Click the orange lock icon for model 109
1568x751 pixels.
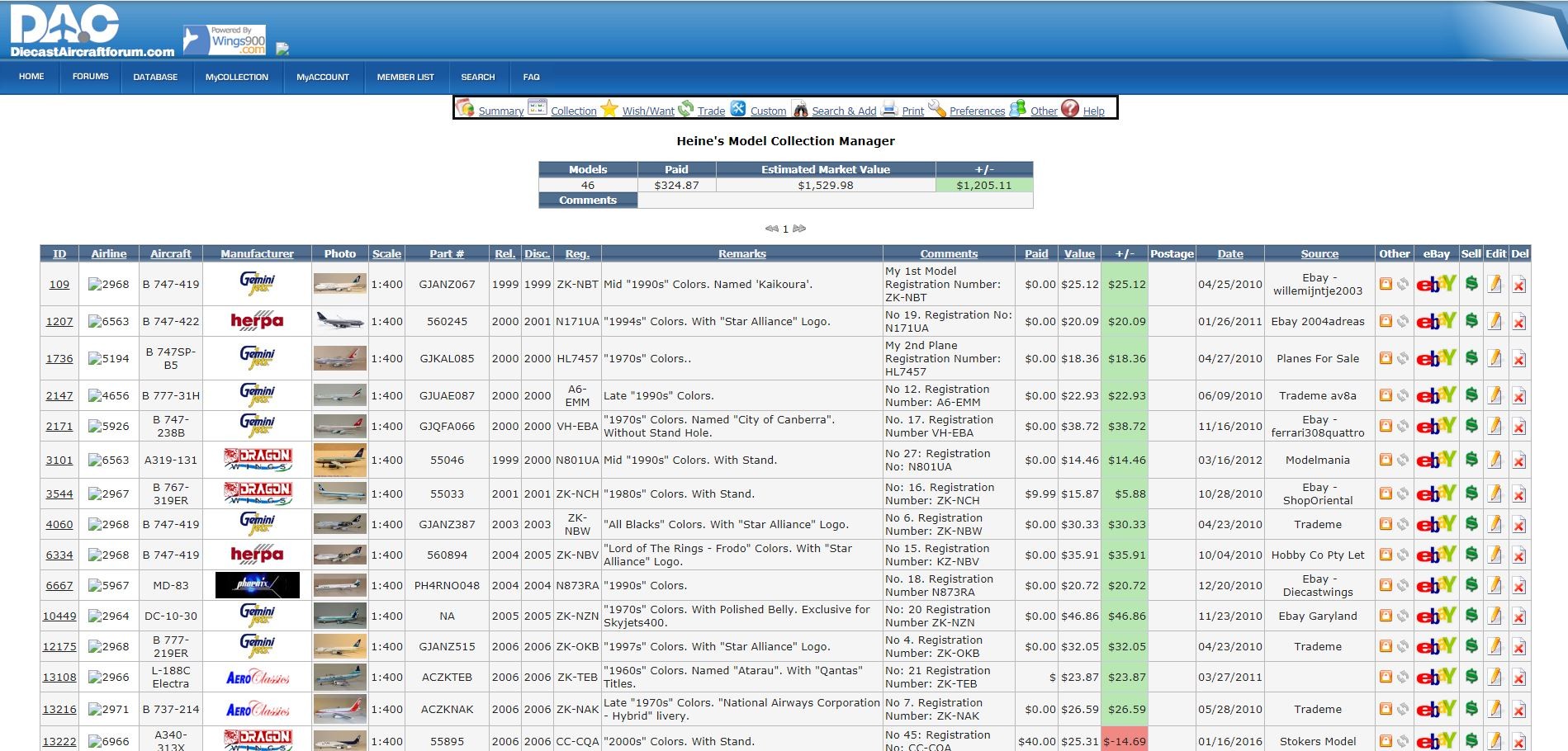click(1386, 284)
